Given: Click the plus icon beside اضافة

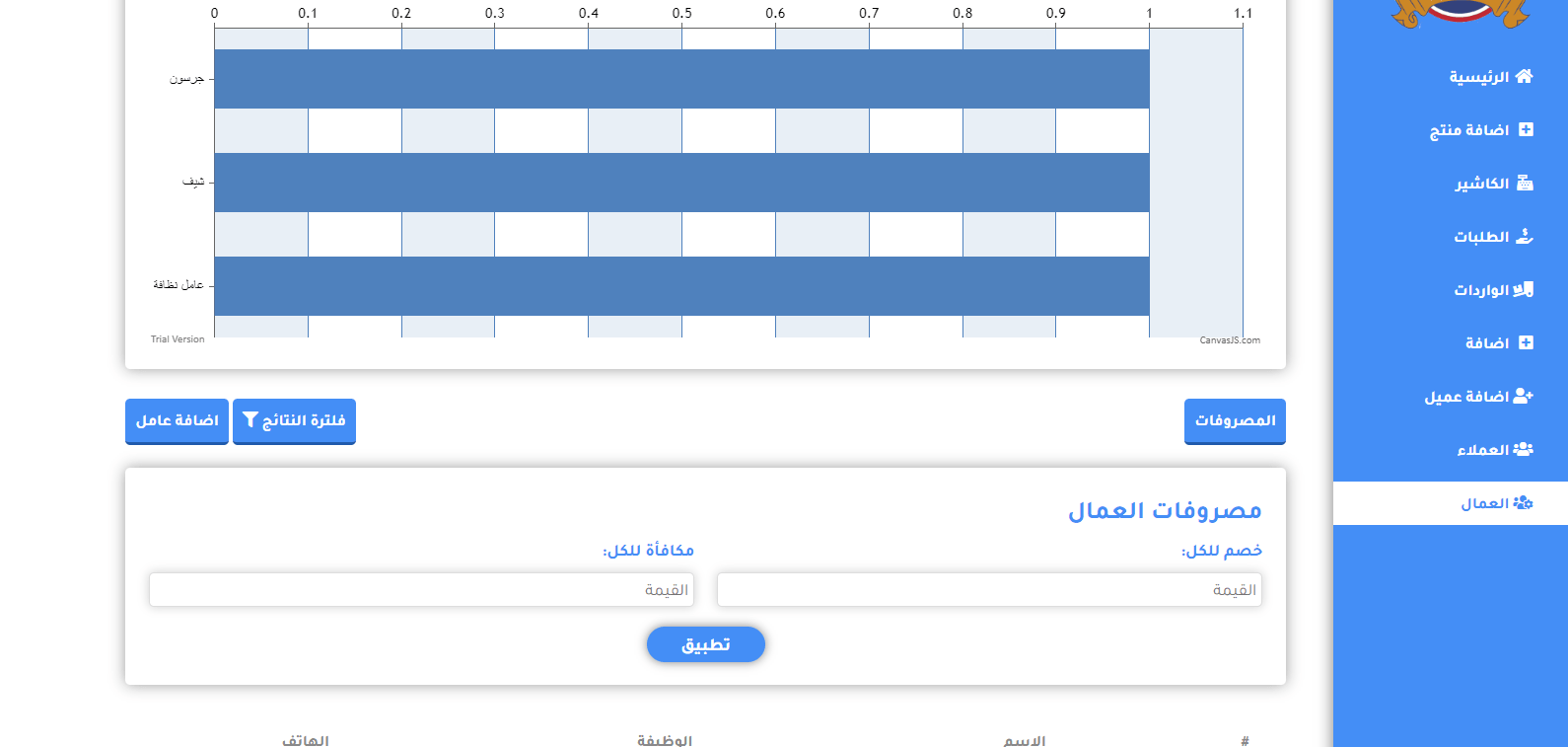Looking at the screenshot, I should (x=1526, y=343).
